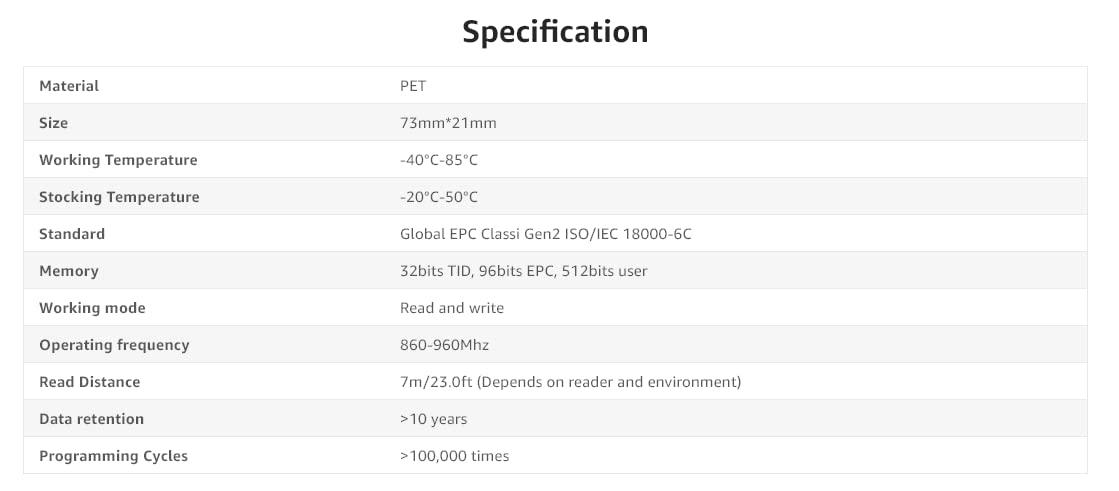
Task: Select the Material label cell
Action: 69,86
